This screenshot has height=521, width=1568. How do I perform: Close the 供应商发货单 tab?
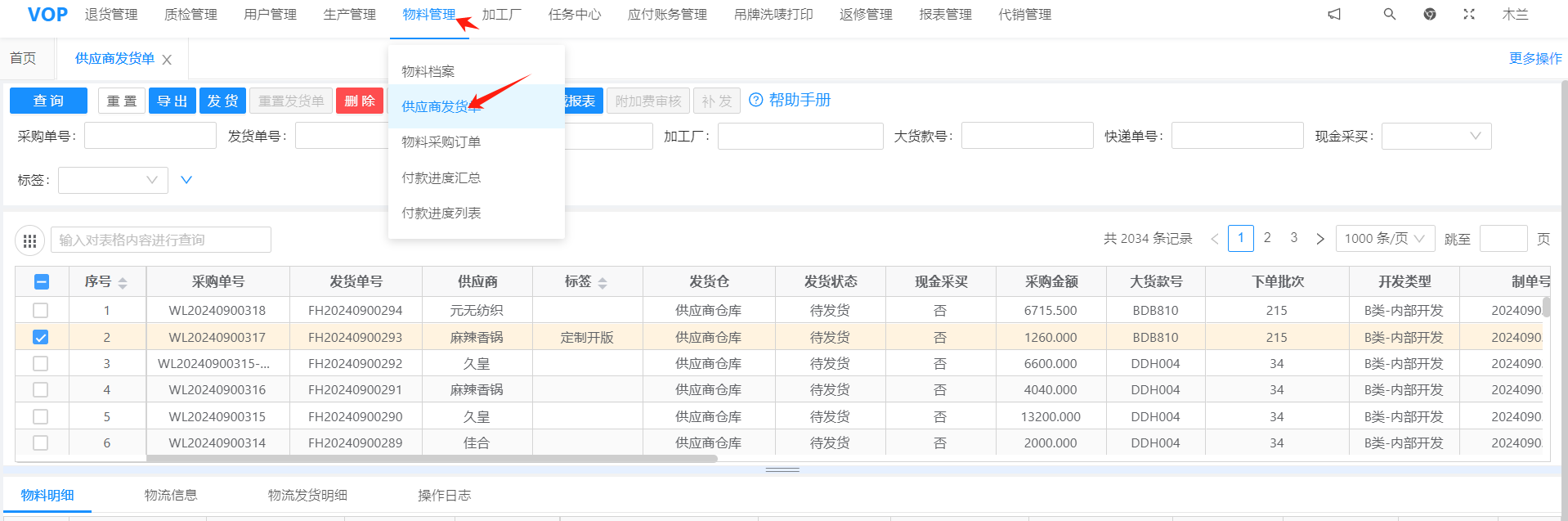click(167, 60)
